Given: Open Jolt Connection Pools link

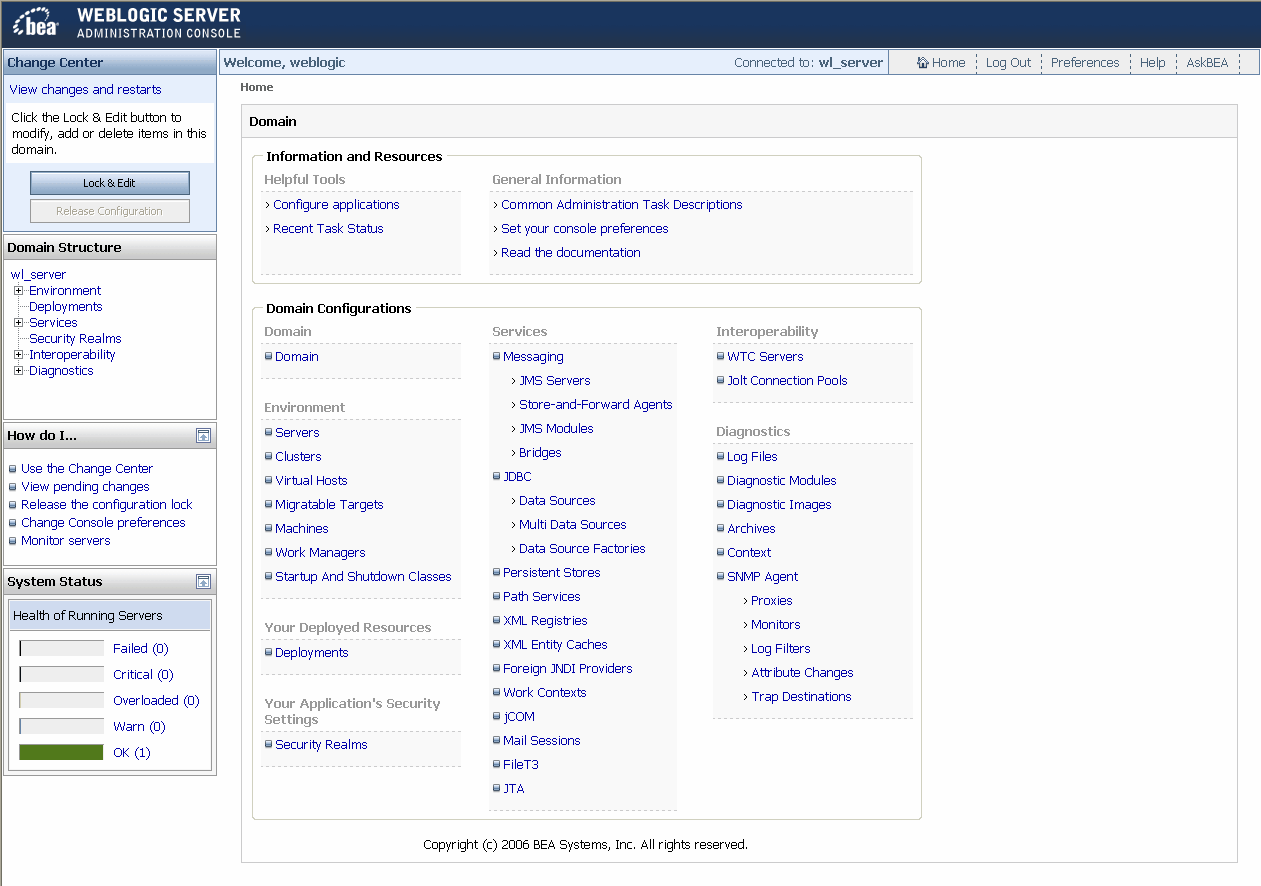Looking at the screenshot, I should point(787,381).
